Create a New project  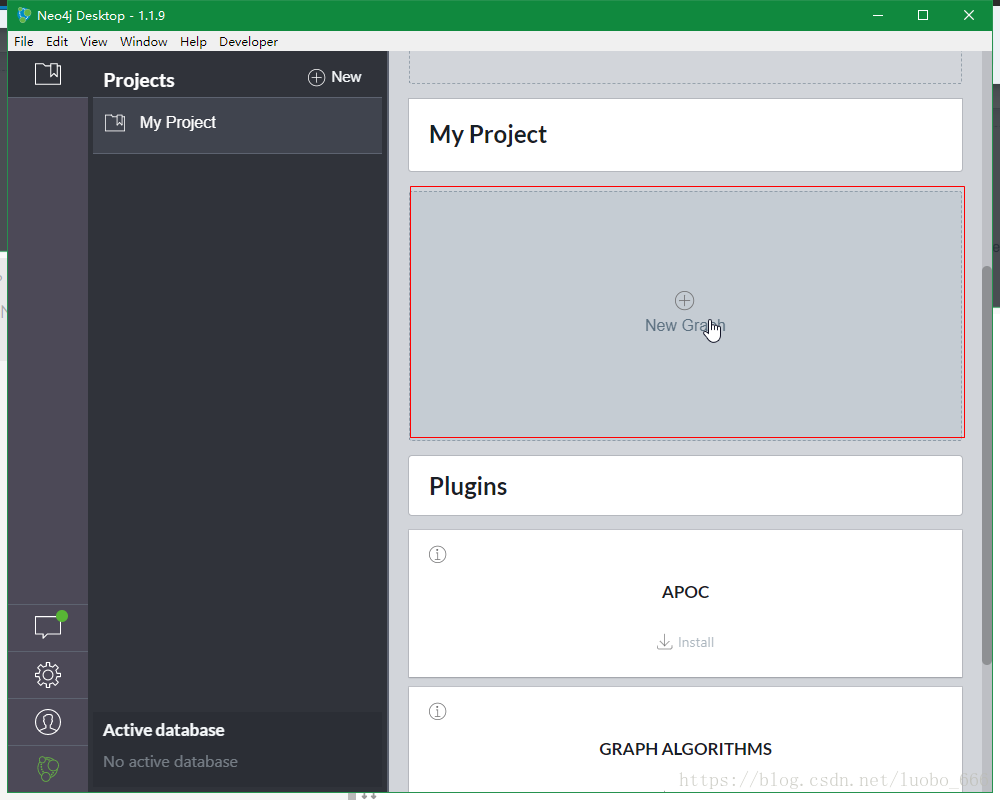tap(335, 77)
